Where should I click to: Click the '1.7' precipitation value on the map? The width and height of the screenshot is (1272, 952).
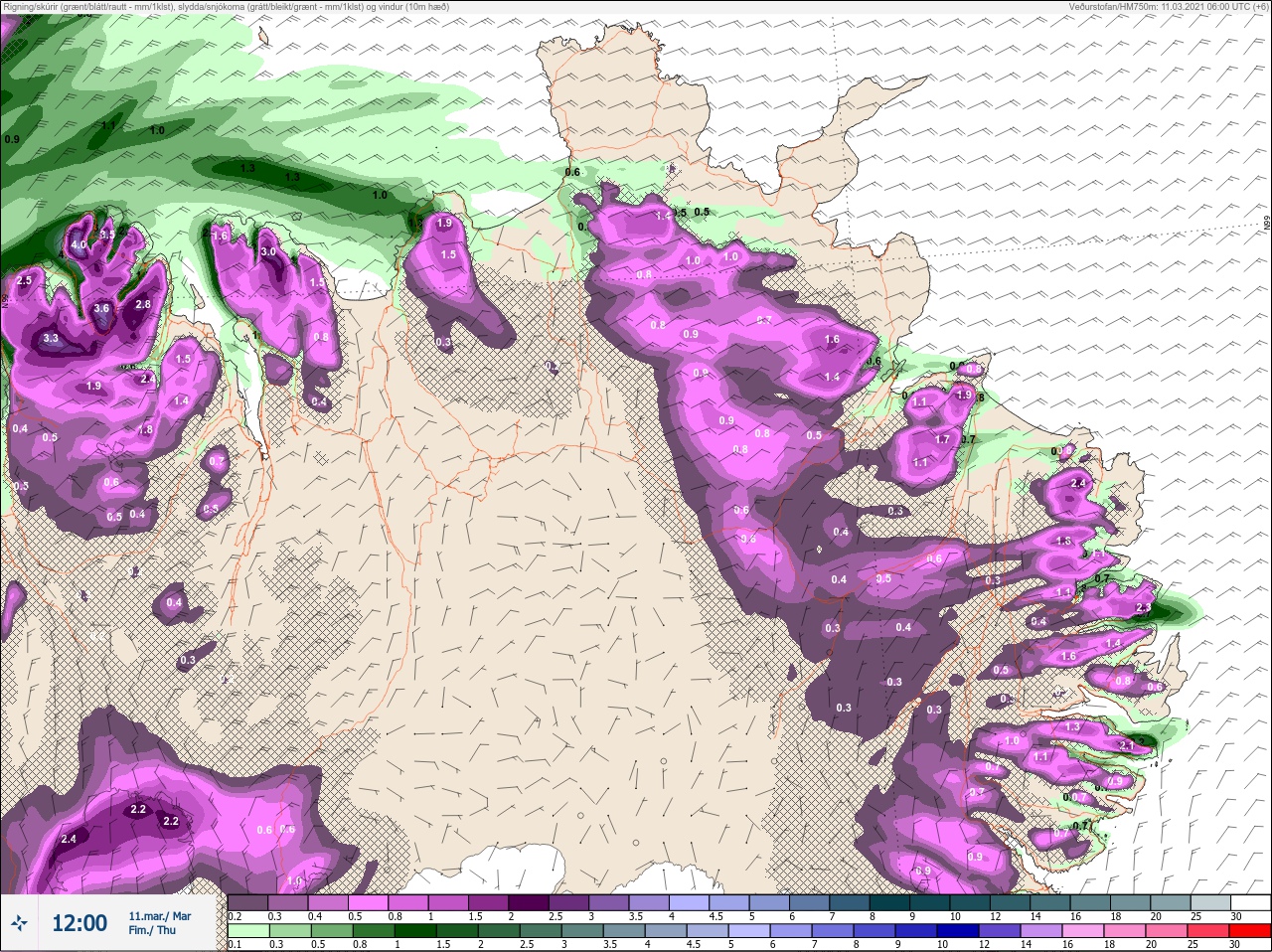point(943,439)
